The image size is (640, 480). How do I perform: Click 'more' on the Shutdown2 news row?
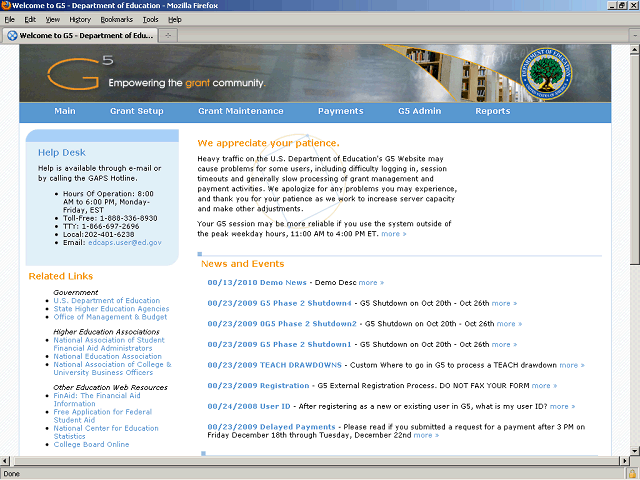509,324
